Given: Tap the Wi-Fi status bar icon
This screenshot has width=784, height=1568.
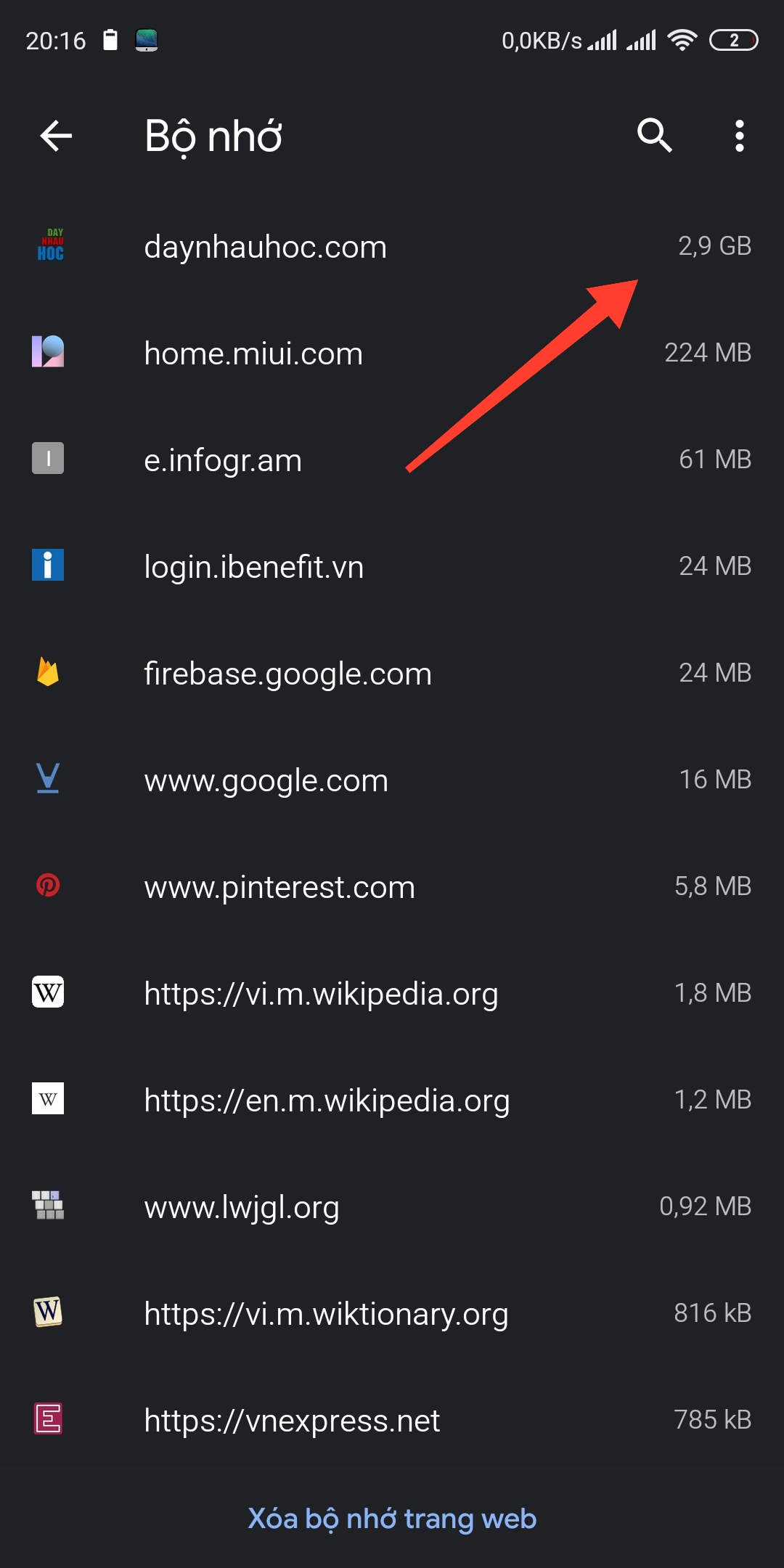Looking at the screenshot, I should click(x=682, y=40).
